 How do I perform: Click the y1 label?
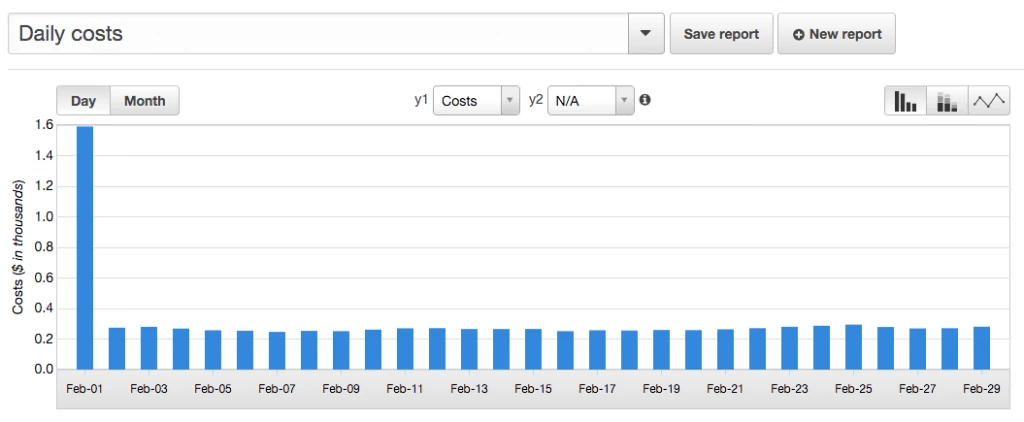click(x=421, y=100)
